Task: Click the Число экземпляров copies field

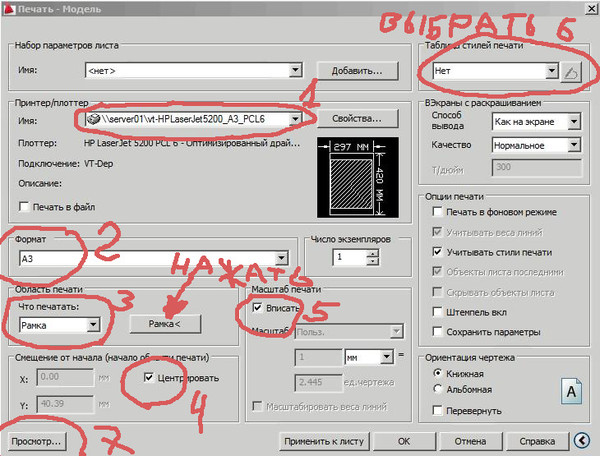Action: tap(350, 257)
